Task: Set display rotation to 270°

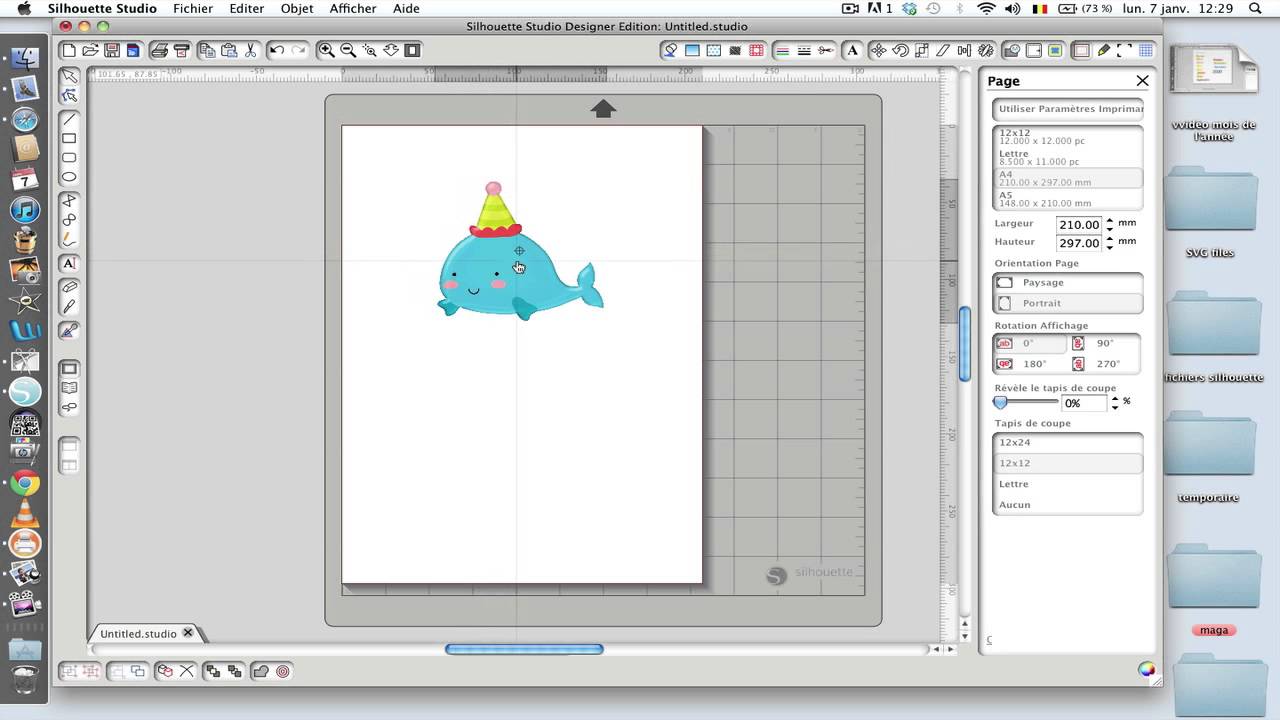Action: 1105,364
